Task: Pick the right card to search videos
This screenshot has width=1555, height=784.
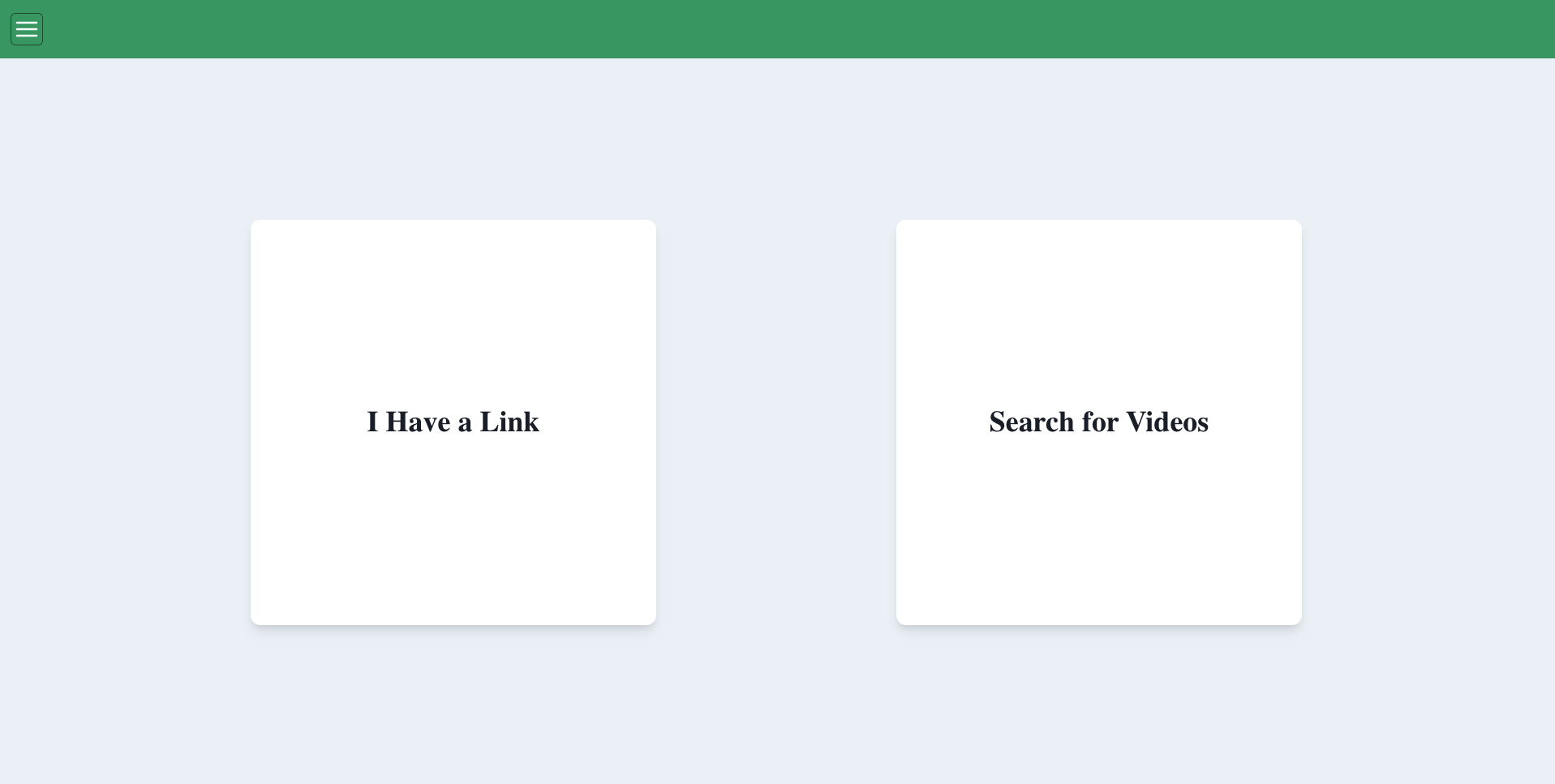Action: point(1099,422)
